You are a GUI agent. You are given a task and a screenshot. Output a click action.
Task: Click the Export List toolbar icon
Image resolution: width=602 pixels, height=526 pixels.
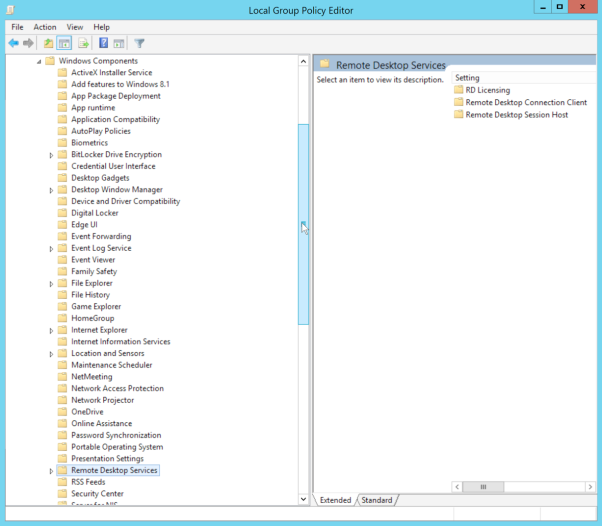pos(83,43)
